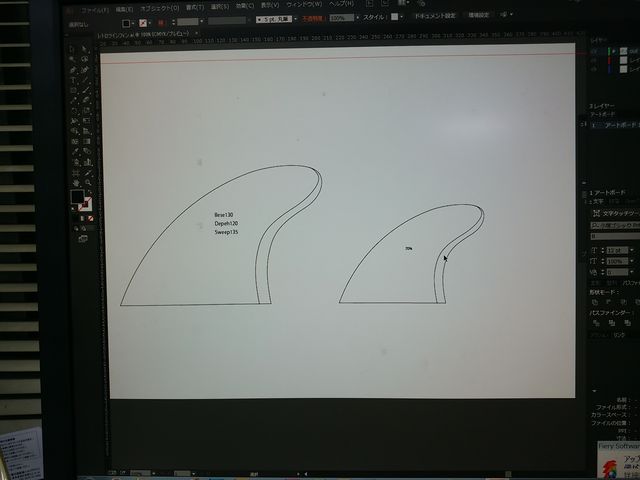
Task: Open the オブジェクト(O) menu
Action: point(160,8)
